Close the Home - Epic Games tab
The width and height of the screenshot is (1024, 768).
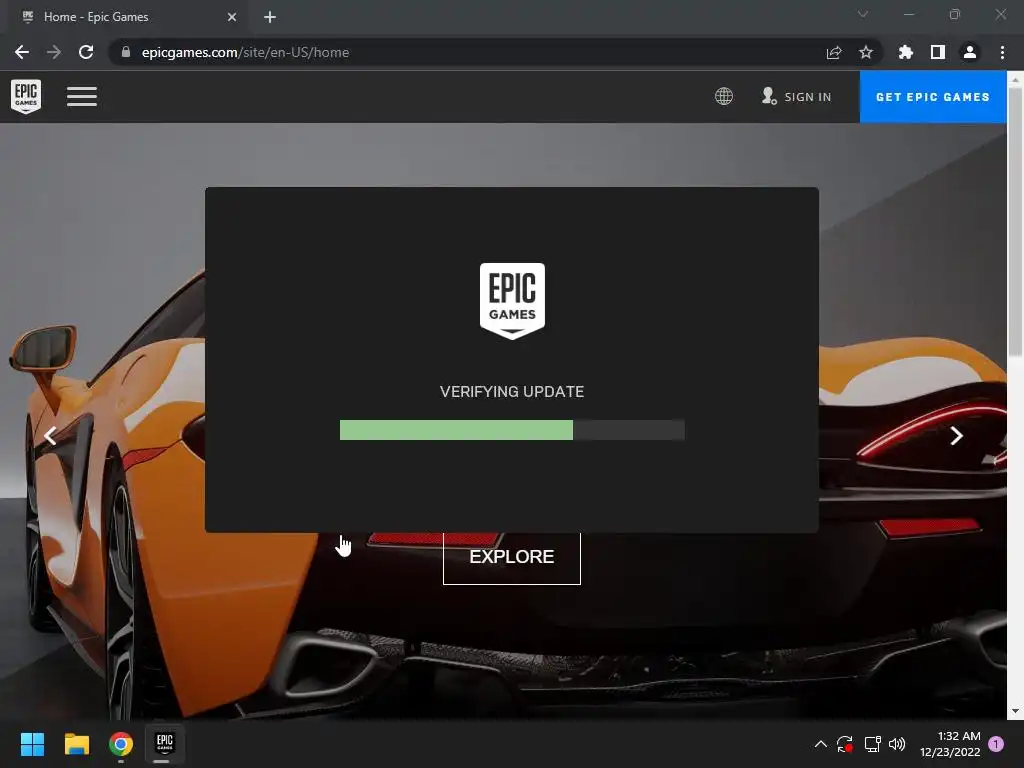(x=232, y=17)
